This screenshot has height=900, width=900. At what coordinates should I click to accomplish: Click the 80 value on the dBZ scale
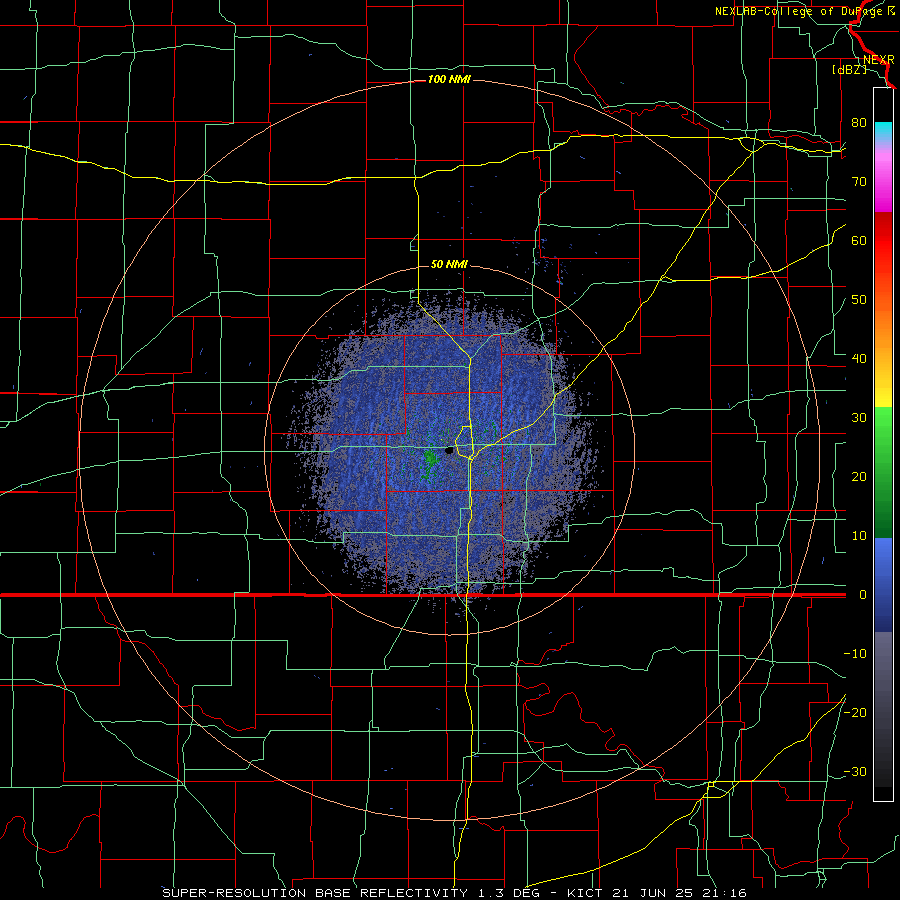tap(859, 123)
